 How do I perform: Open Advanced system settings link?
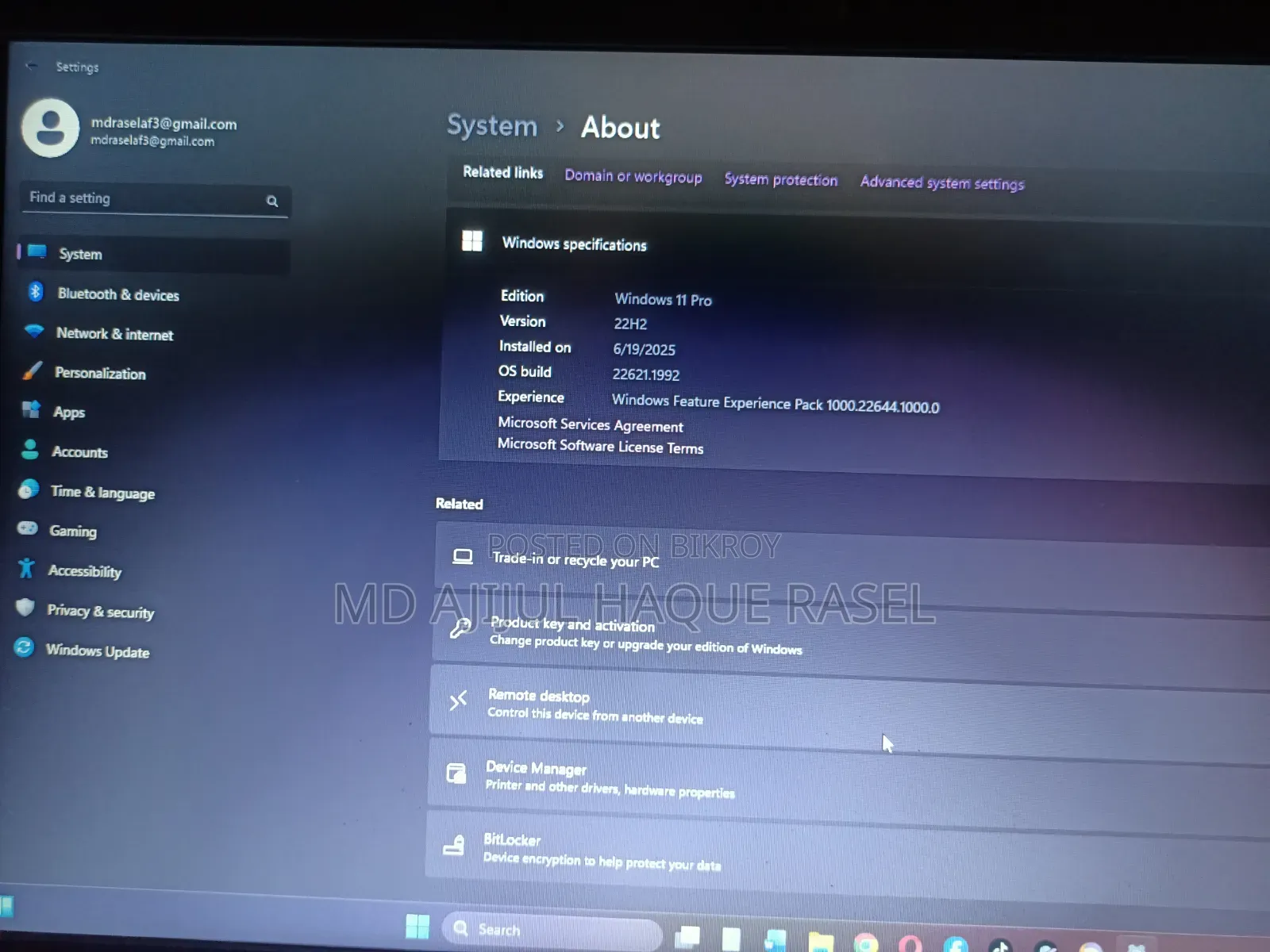[942, 182]
